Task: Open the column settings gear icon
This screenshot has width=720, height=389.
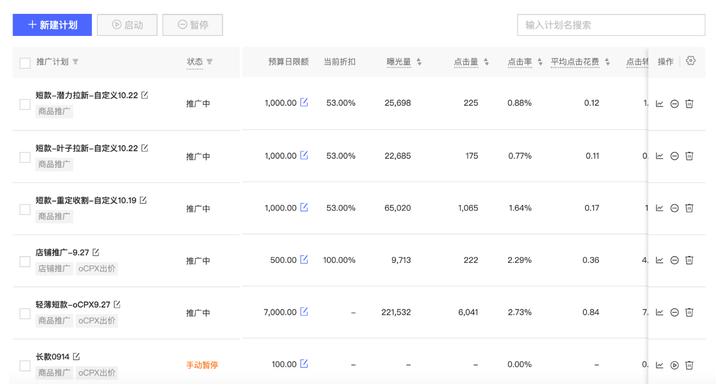Action: tap(691, 61)
